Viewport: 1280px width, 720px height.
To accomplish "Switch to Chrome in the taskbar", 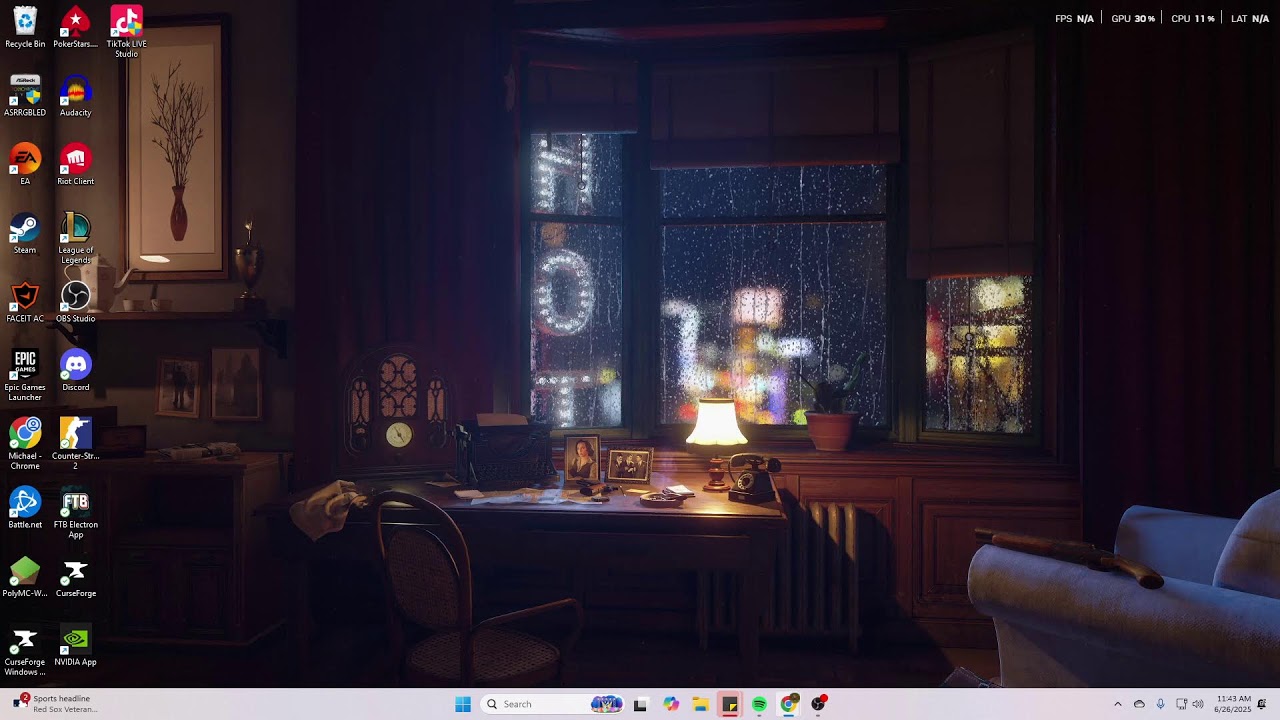I will pyautogui.click(x=789, y=704).
